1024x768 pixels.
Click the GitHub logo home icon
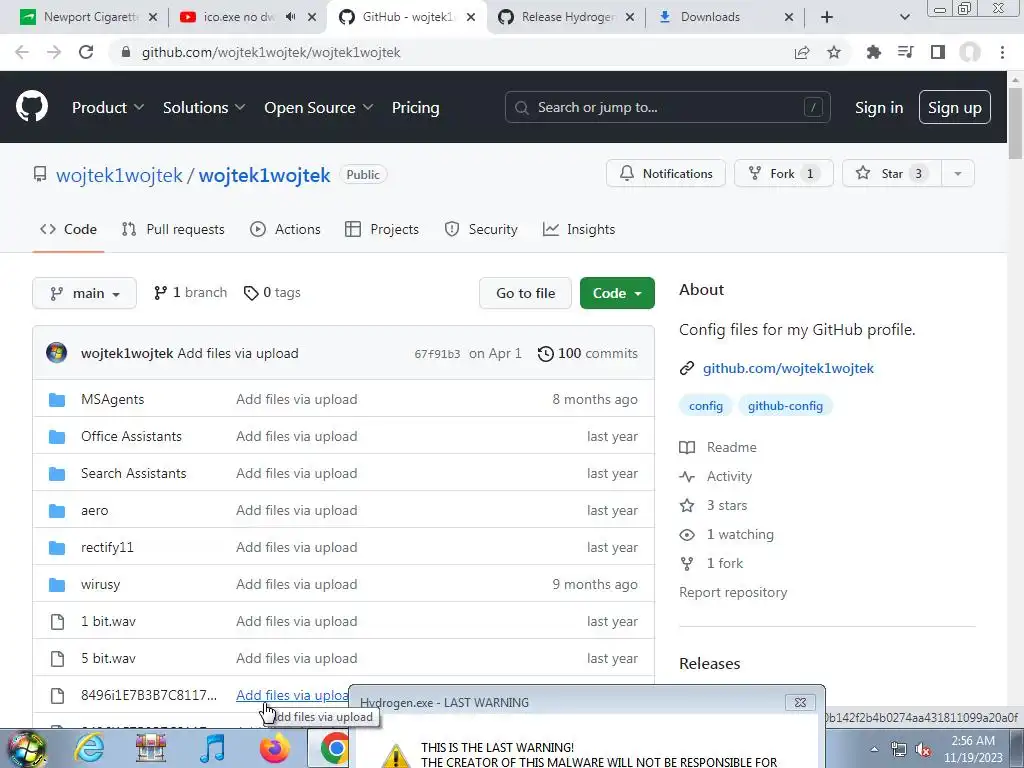[32, 107]
